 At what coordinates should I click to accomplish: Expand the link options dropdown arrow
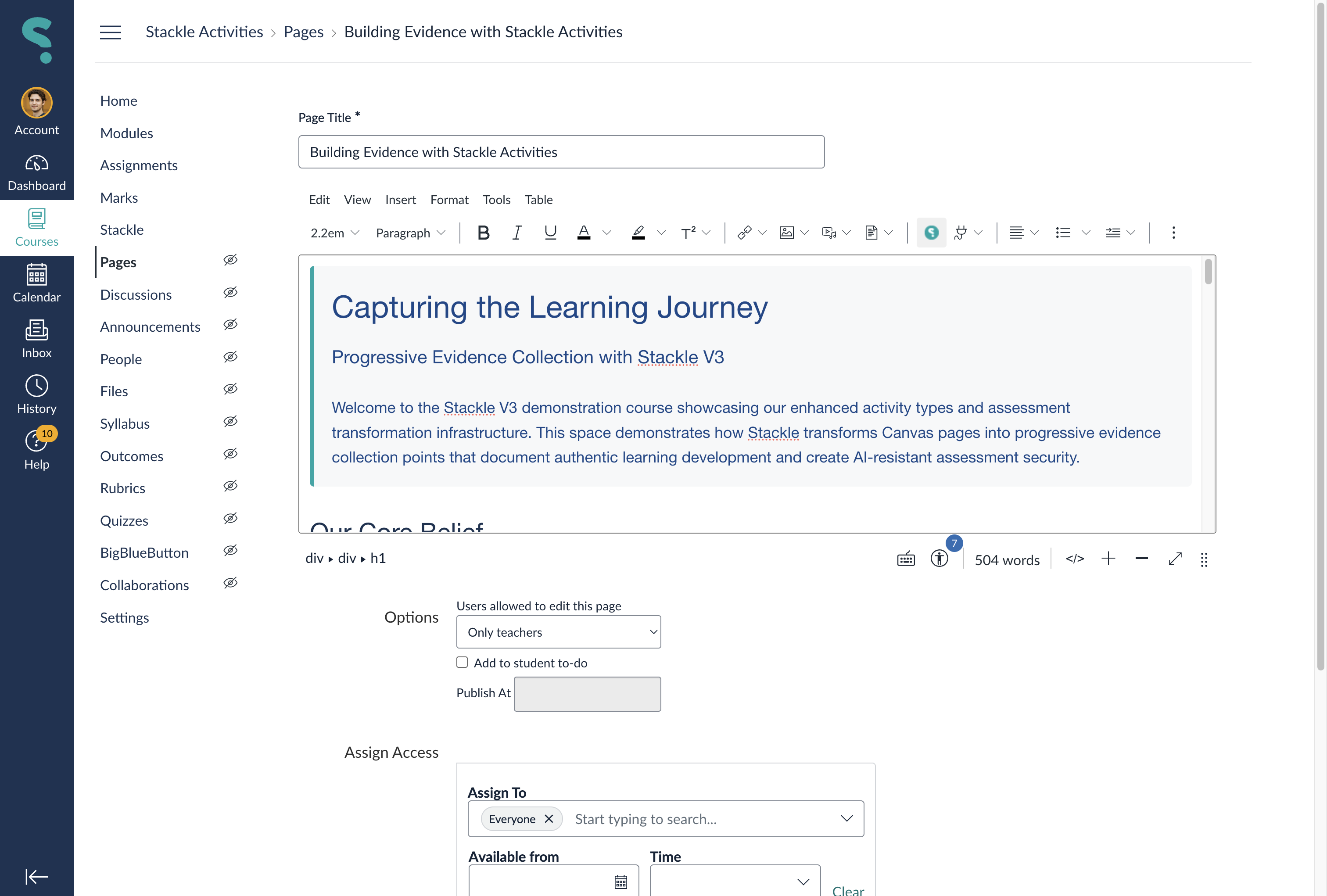(x=762, y=233)
